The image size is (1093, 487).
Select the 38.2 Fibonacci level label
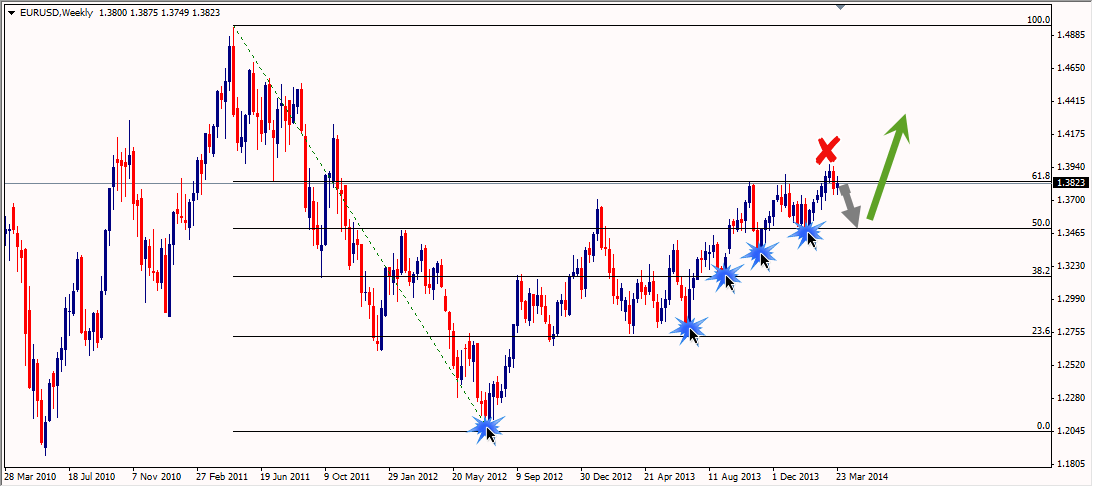[1040, 271]
